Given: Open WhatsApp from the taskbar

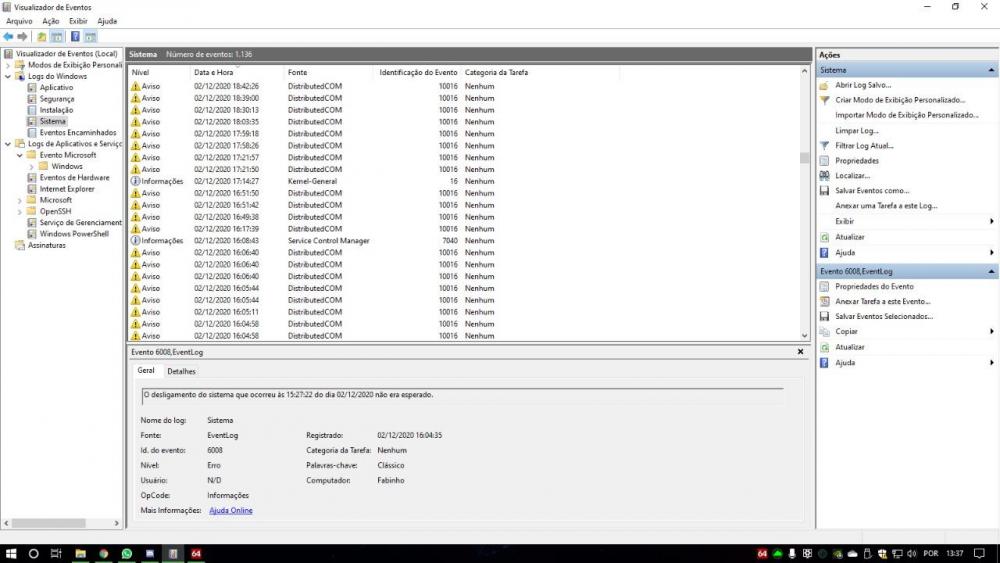Looking at the screenshot, I should point(126,553).
